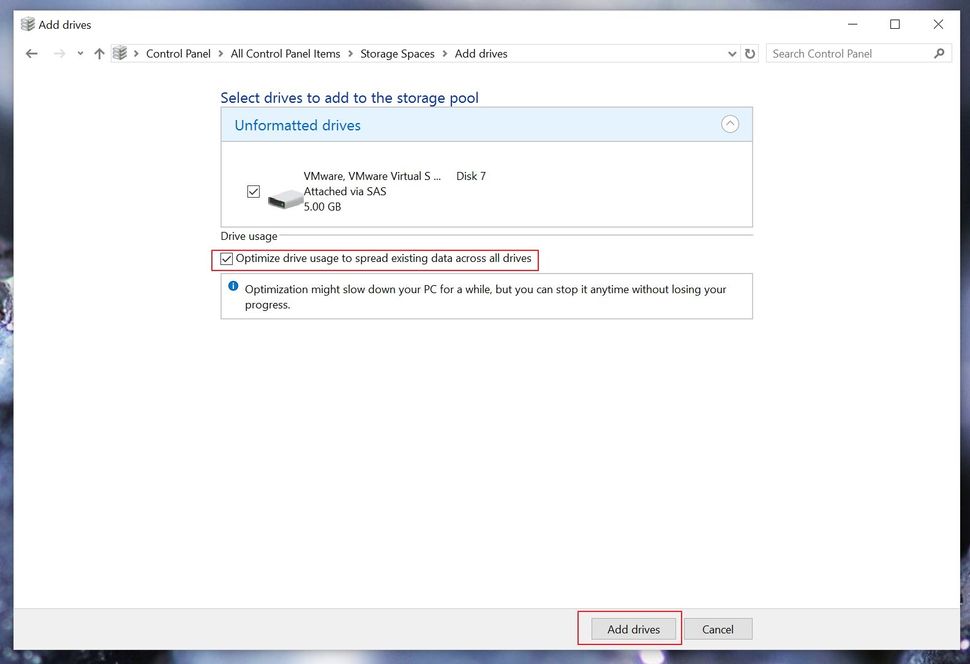This screenshot has height=664, width=970.
Task: Open the Storage Spaces breadcrumb
Action: click(x=397, y=53)
